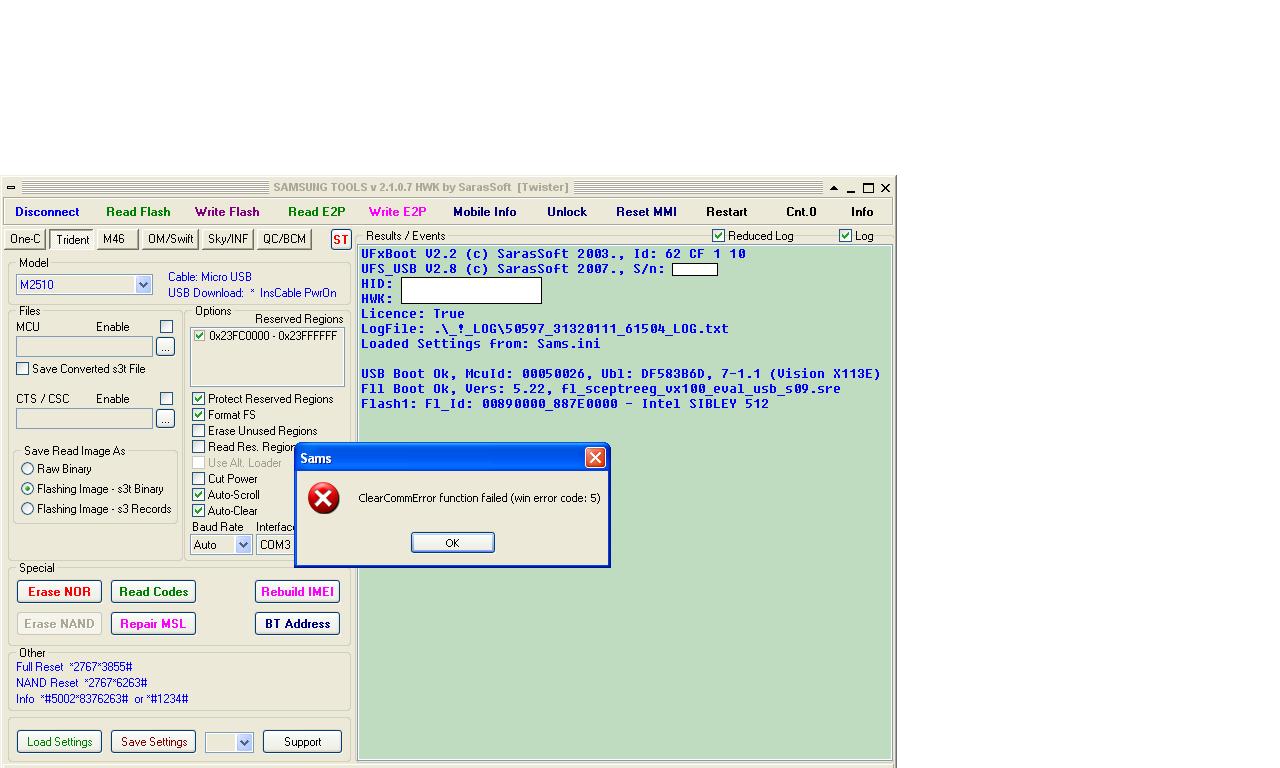The image size is (1280, 768).
Task: Select the Raw Binary radio option
Action: 28,469
